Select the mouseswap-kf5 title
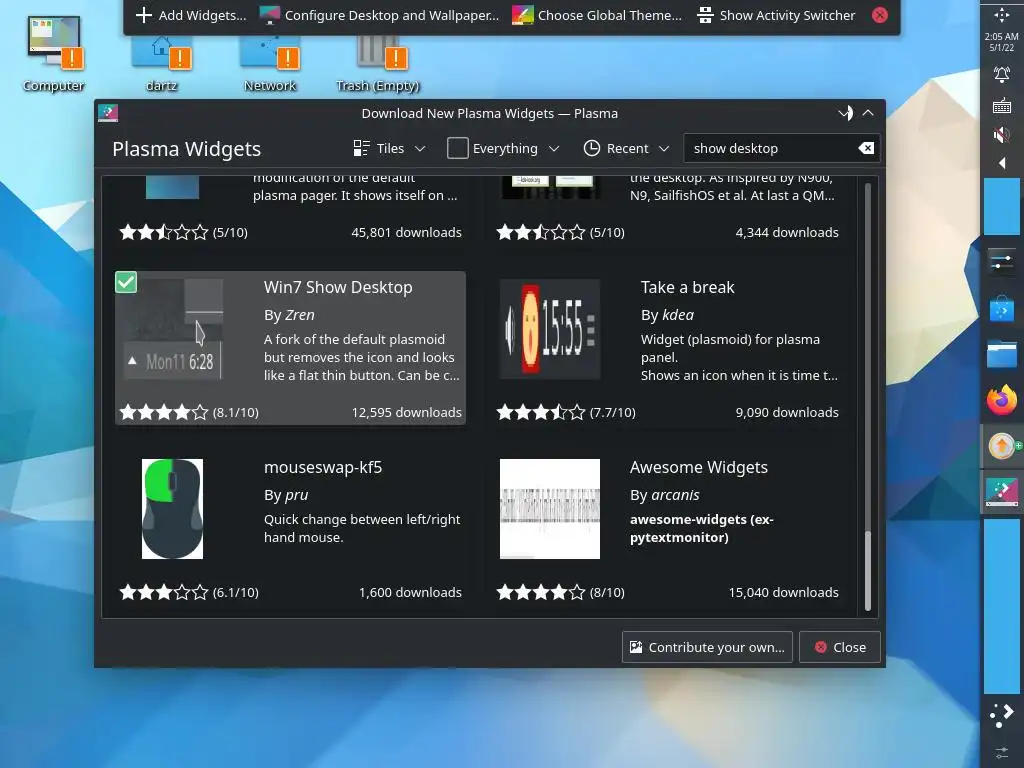Screen dimensions: 1024x768 [323, 468]
